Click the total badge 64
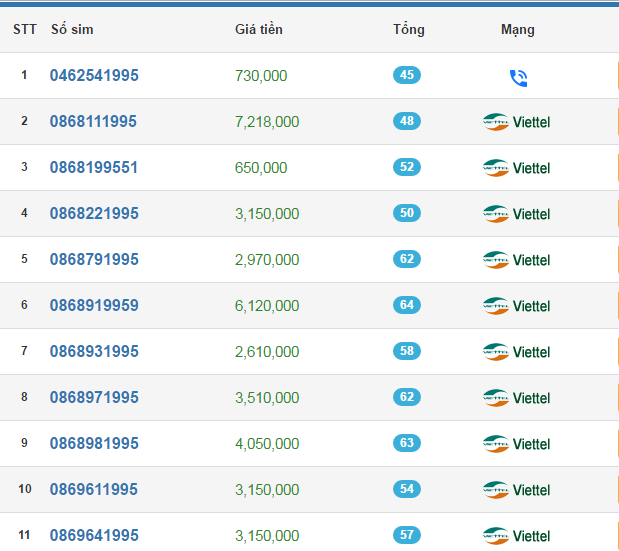619x551 pixels. pyautogui.click(x=407, y=305)
